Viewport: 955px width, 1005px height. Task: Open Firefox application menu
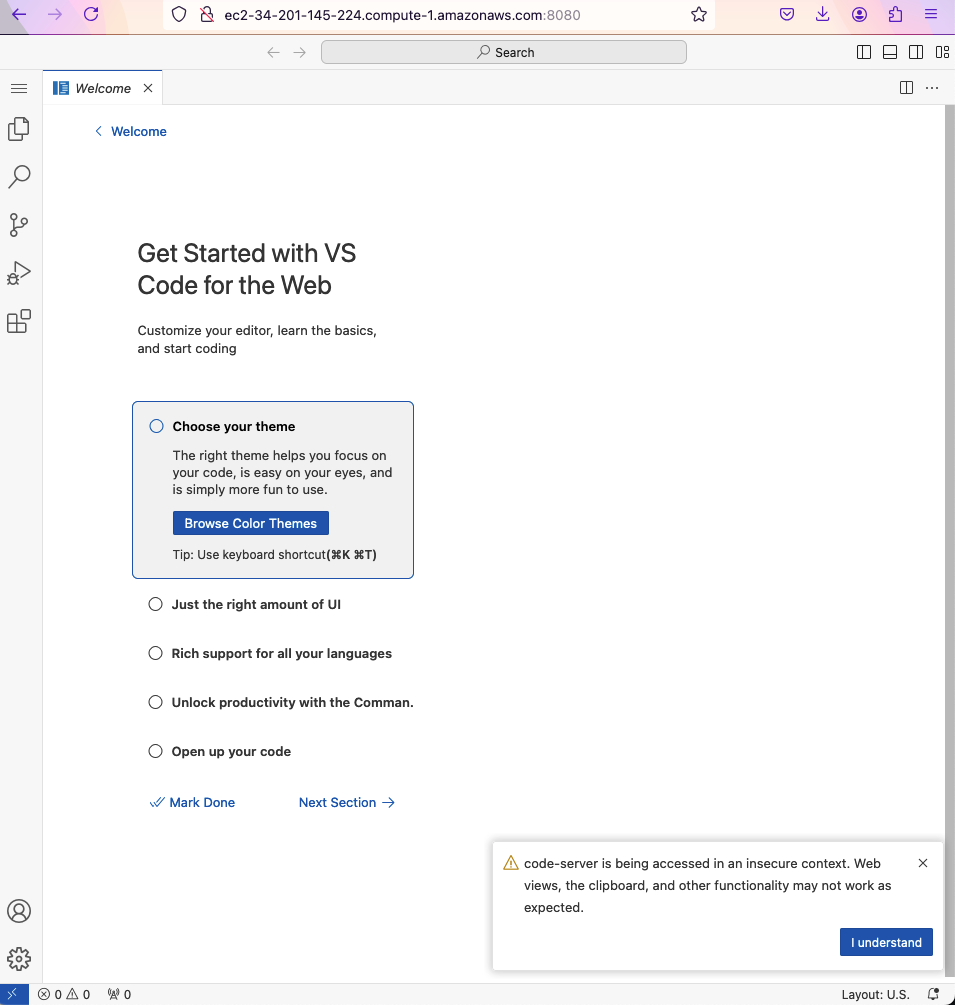[931, 14]
